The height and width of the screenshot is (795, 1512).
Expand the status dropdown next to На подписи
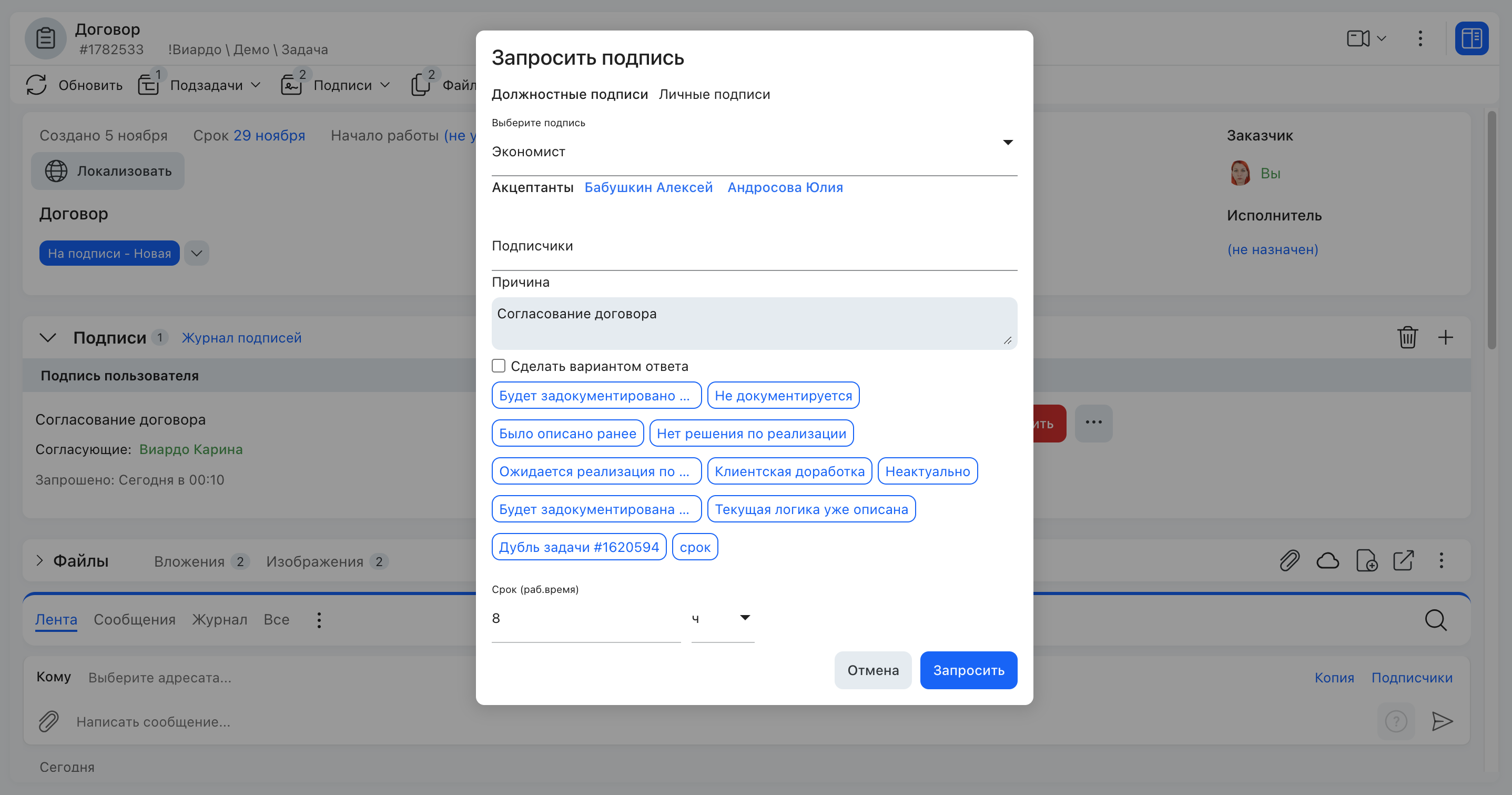[197, 254]
